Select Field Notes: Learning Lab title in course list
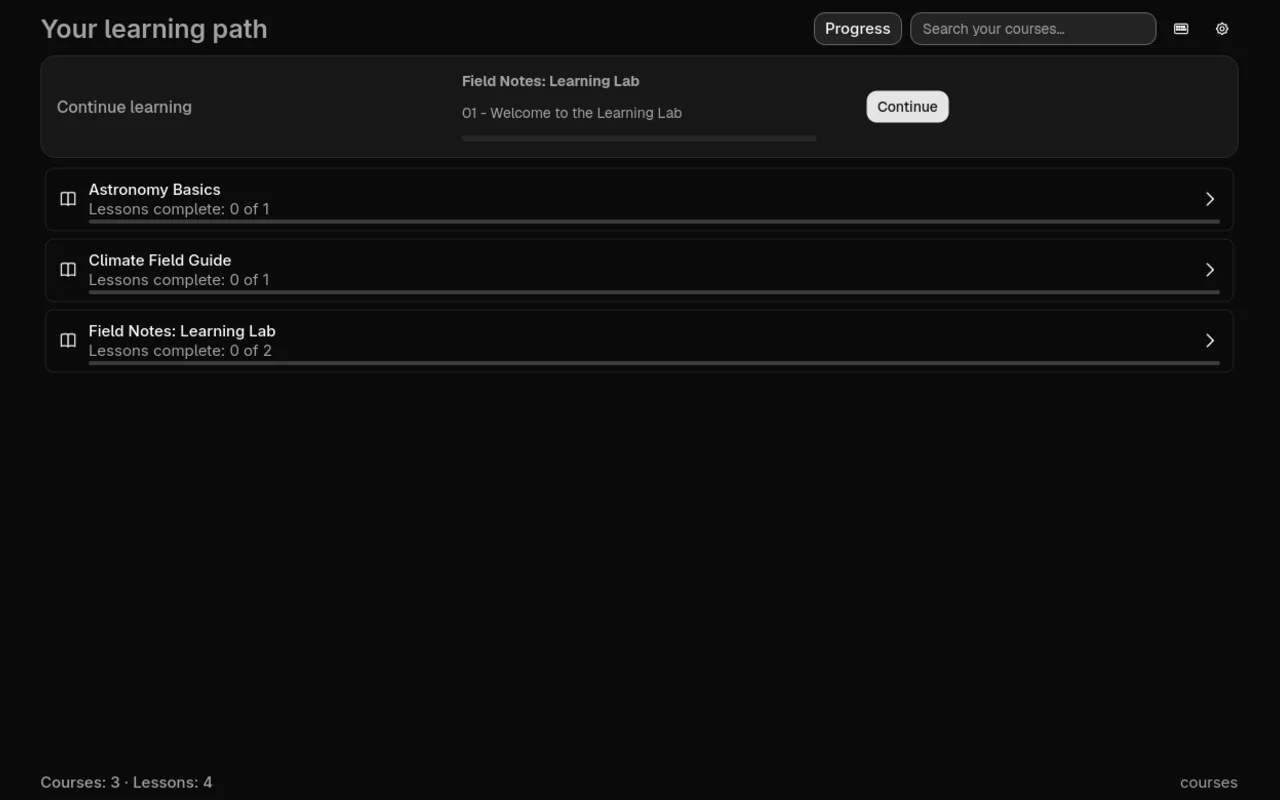 point(182,331)
